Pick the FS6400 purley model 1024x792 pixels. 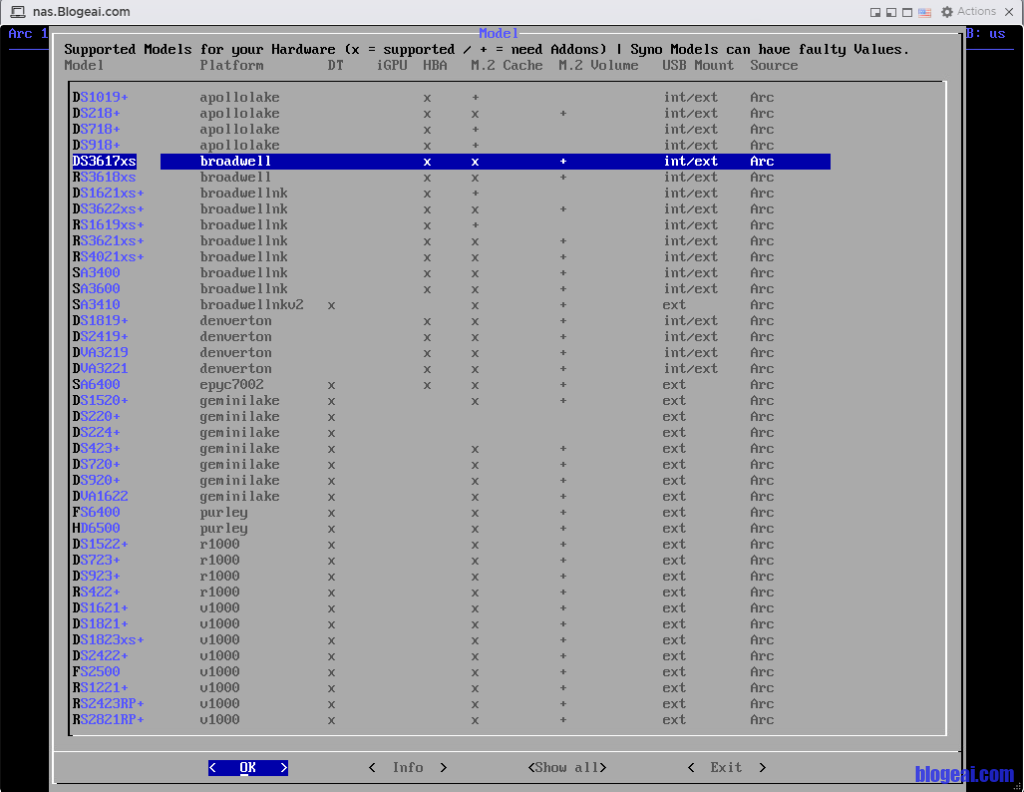[97, 512]
